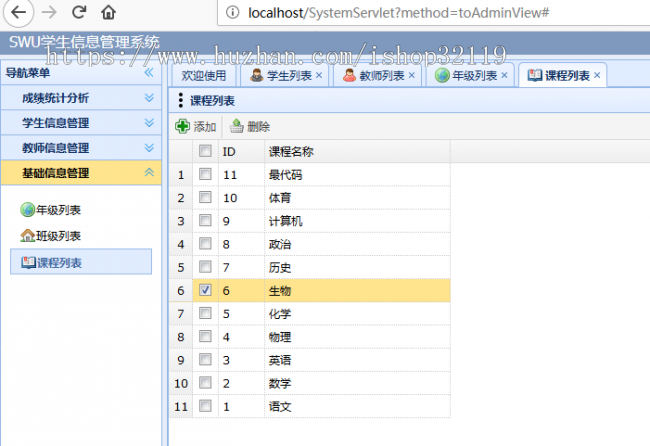Expand the 教师信息管理 accordion section
The image size is (650, 446).
[x=81, y=148]
